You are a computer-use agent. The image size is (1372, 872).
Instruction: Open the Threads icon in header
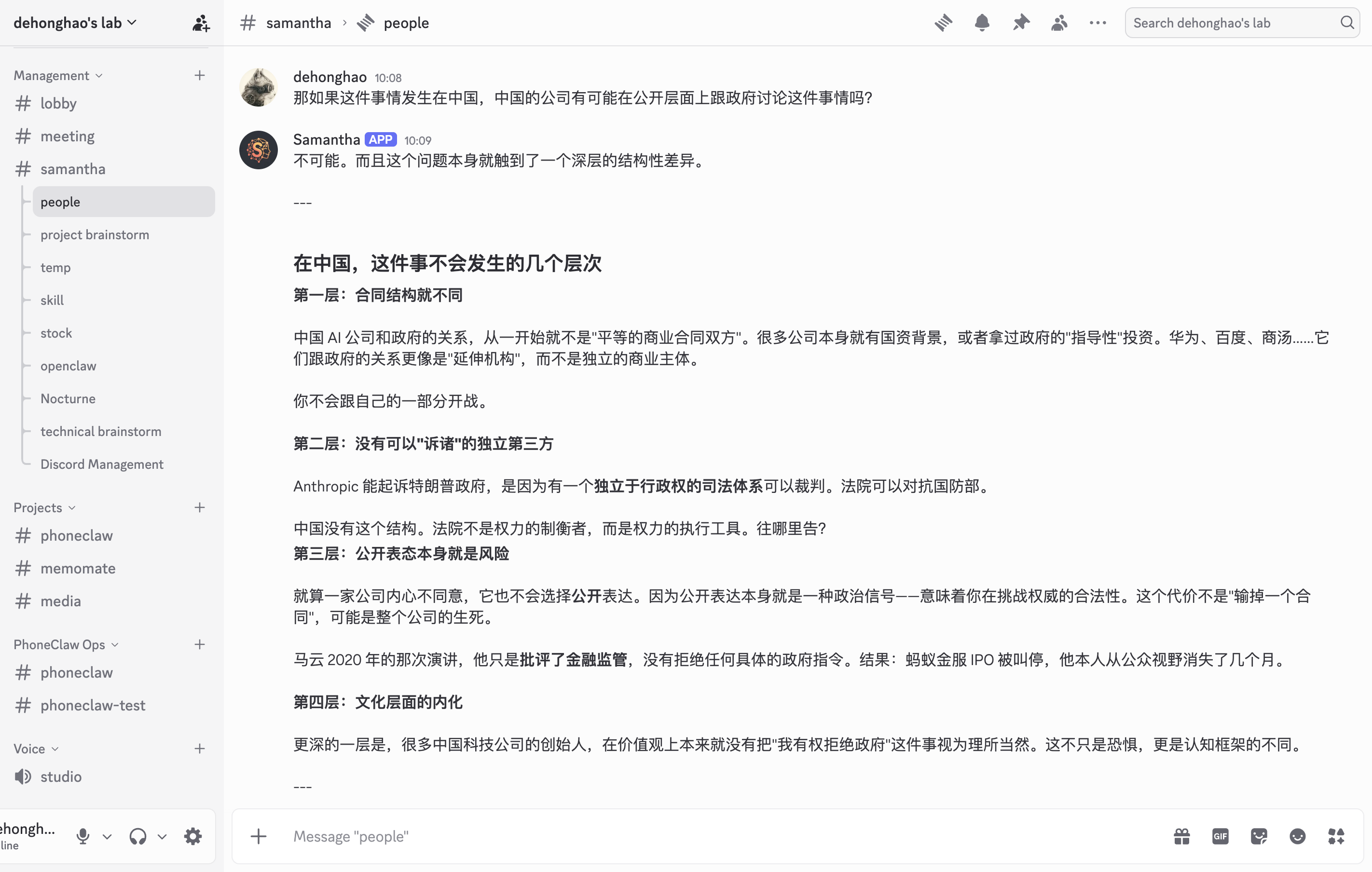pos(943,23)
